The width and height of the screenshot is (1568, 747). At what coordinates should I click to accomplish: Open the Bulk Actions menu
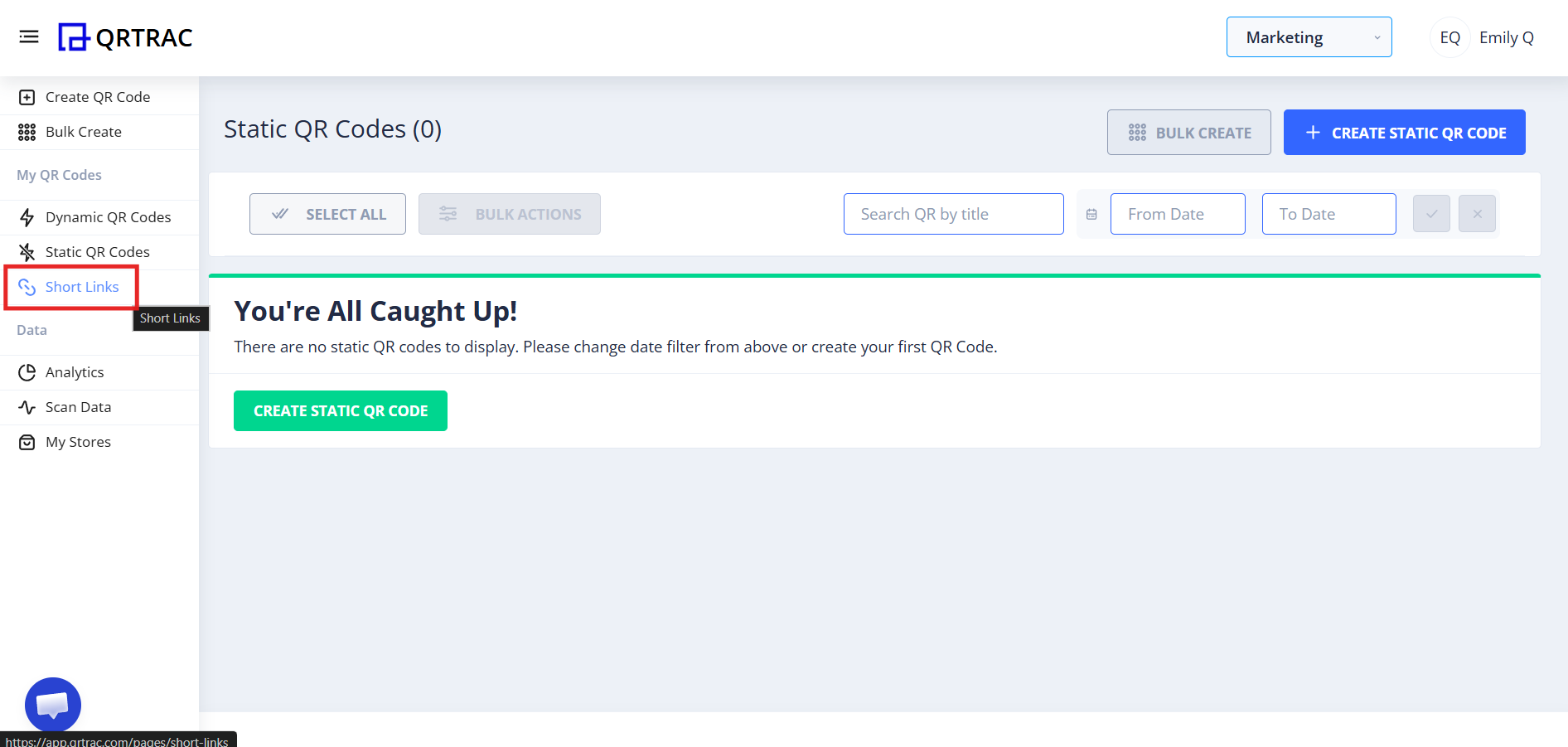pos(509,214)
